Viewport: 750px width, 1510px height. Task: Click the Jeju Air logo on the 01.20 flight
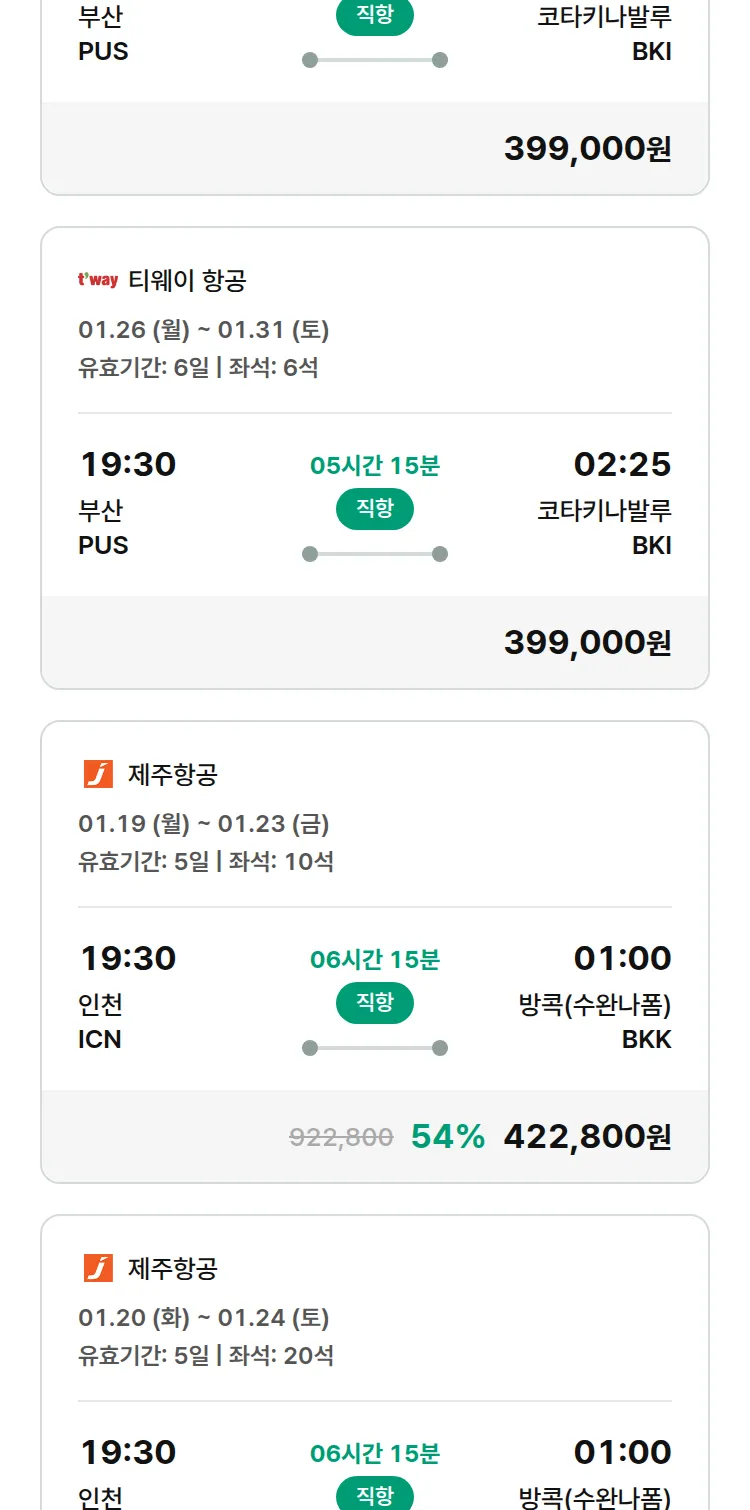point(98,1268)
